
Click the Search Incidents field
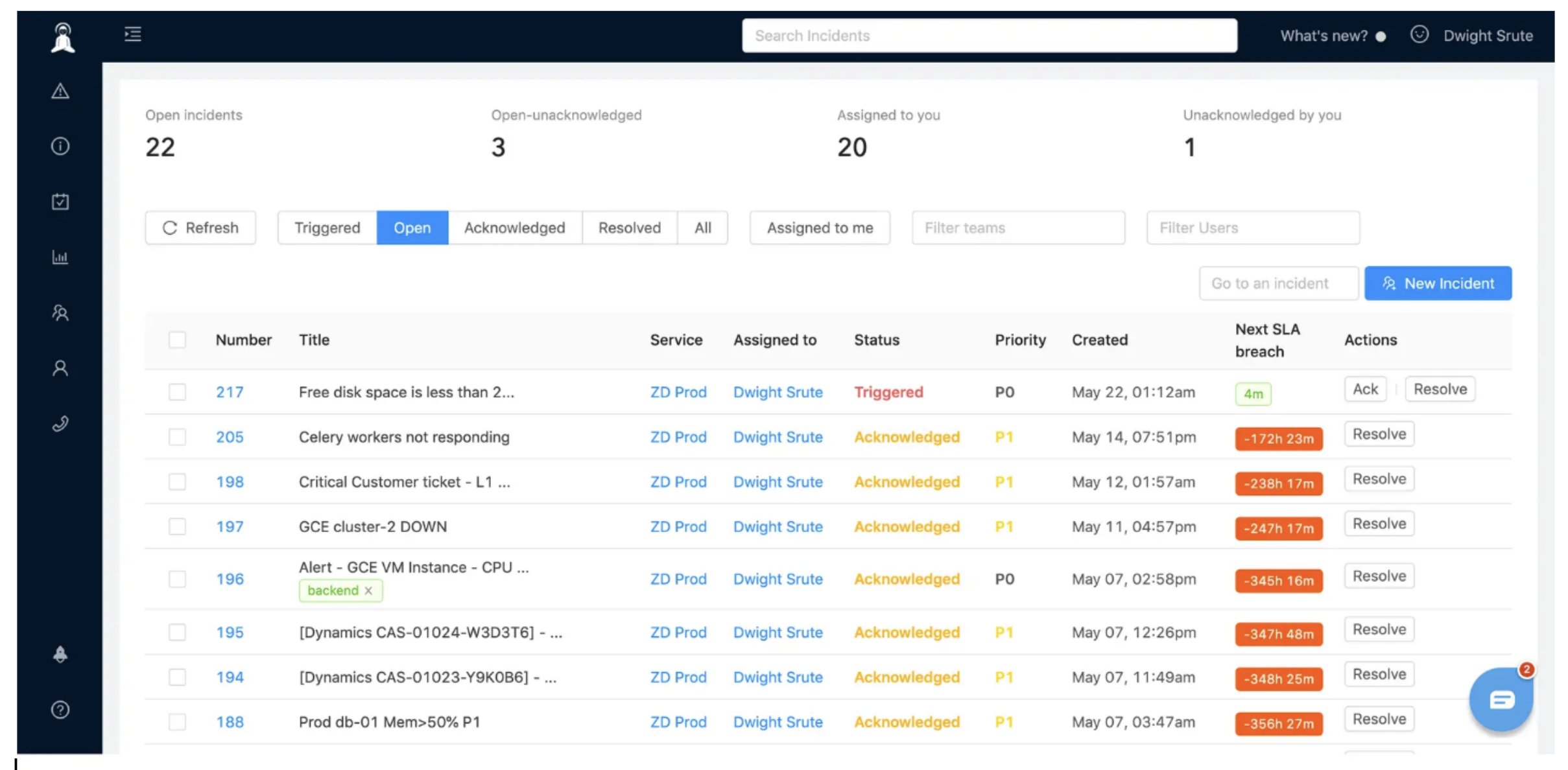click(x=989, y=36)
